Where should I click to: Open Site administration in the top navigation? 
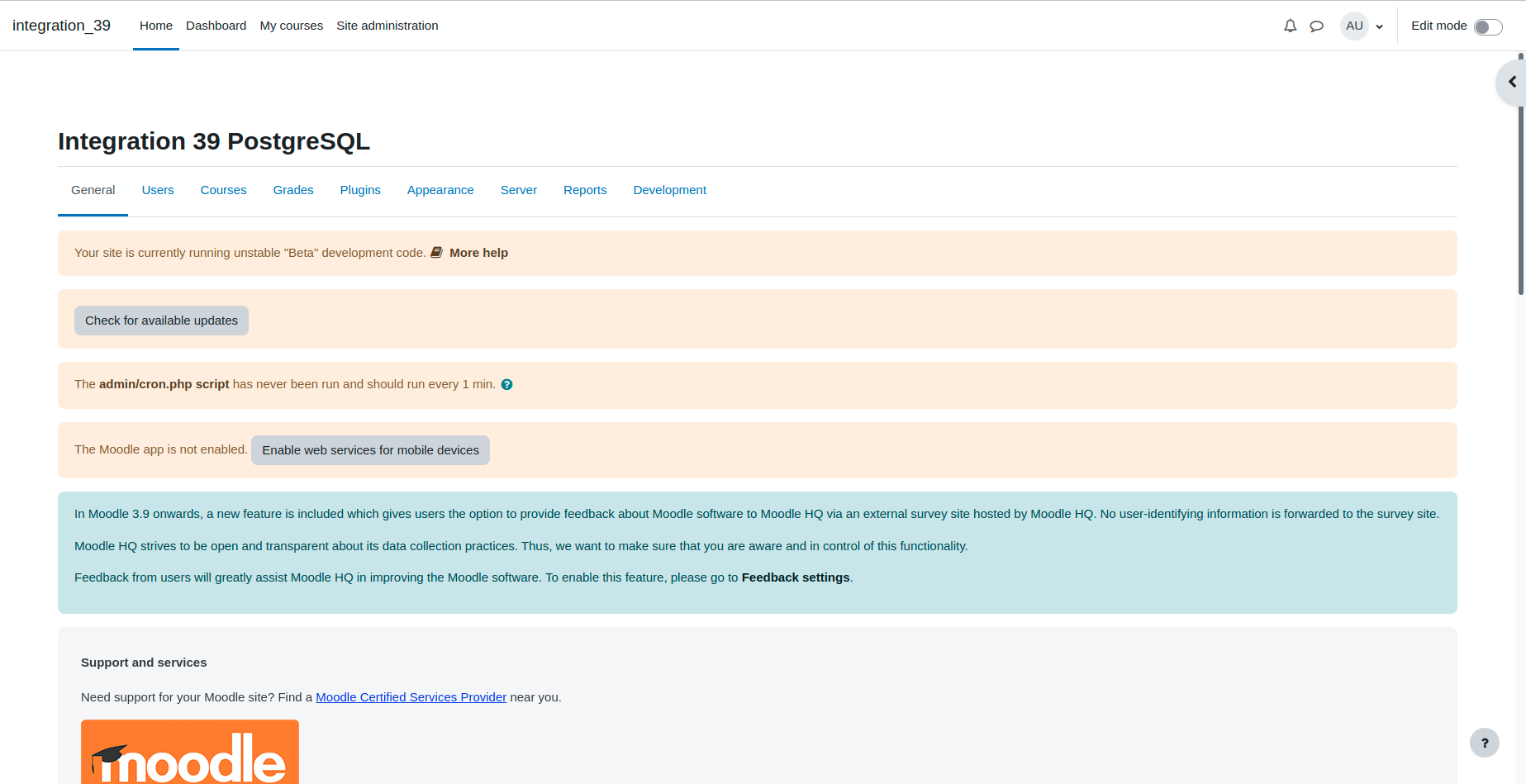click(x=387, y=26)
